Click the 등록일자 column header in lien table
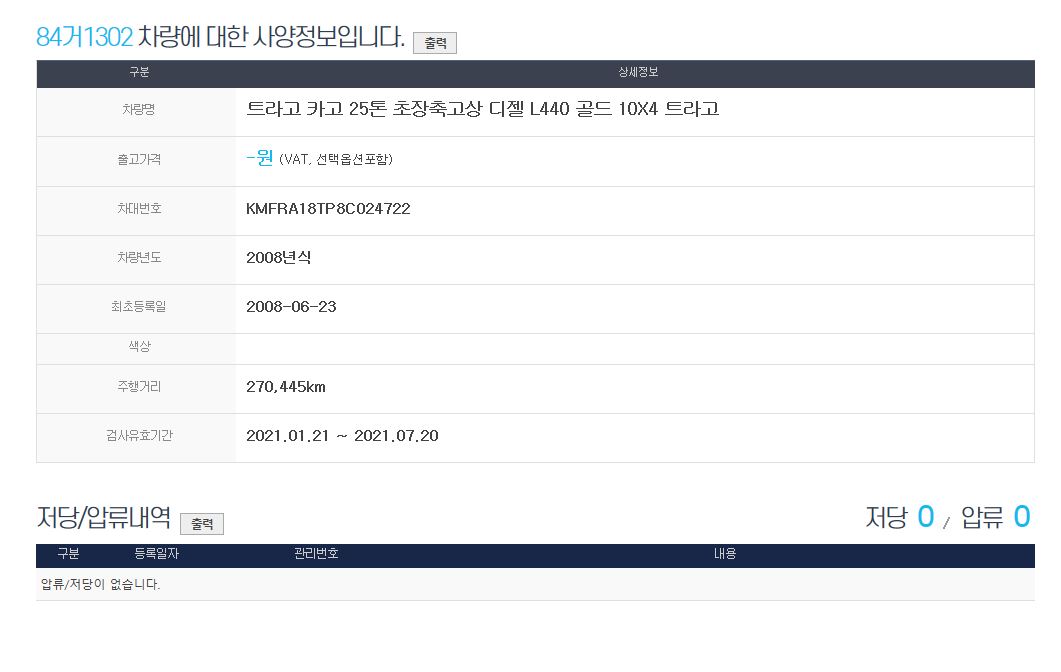 click(156, 554)
